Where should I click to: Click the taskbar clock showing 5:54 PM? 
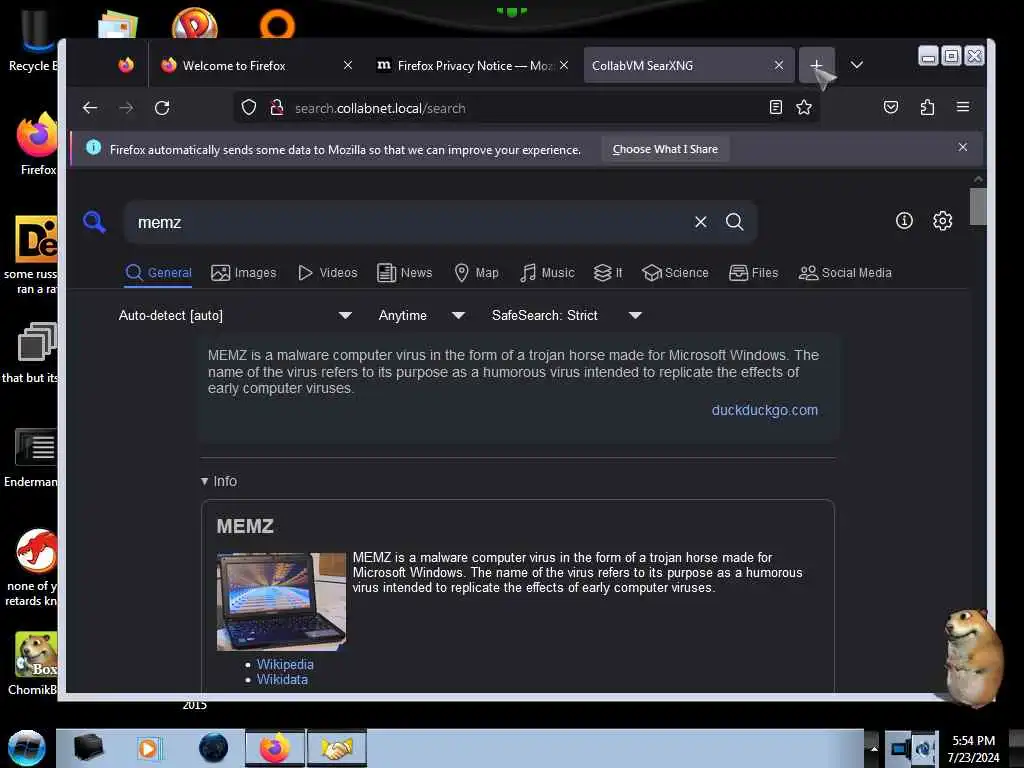(973, 748)
